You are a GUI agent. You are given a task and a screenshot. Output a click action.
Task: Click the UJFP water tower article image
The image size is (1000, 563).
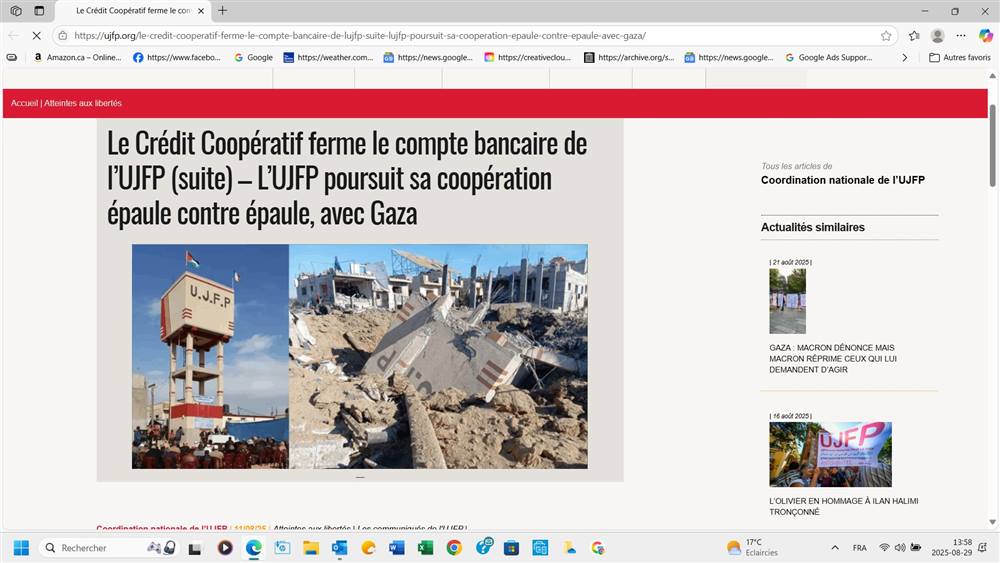click(x=360, y=356)
